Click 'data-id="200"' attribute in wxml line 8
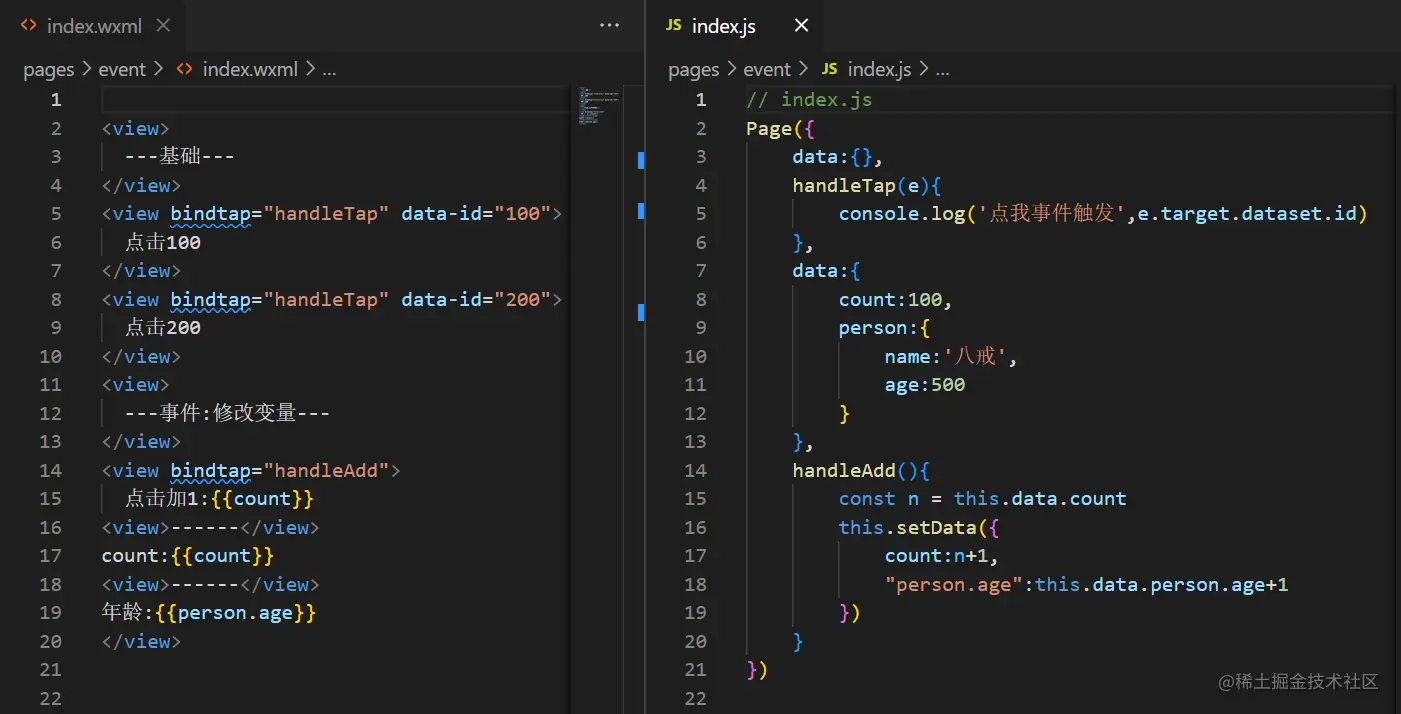Screen dimensions: 1401x714 (475, 299)
